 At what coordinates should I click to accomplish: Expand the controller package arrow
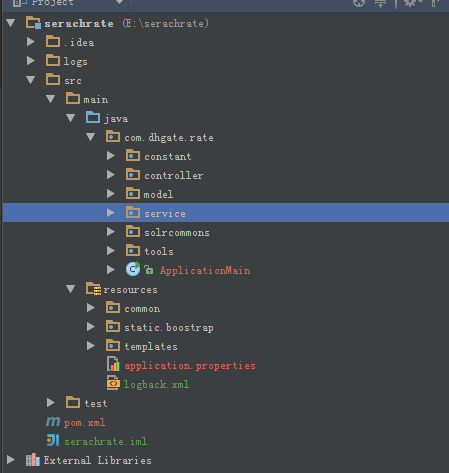coord(111,175)
